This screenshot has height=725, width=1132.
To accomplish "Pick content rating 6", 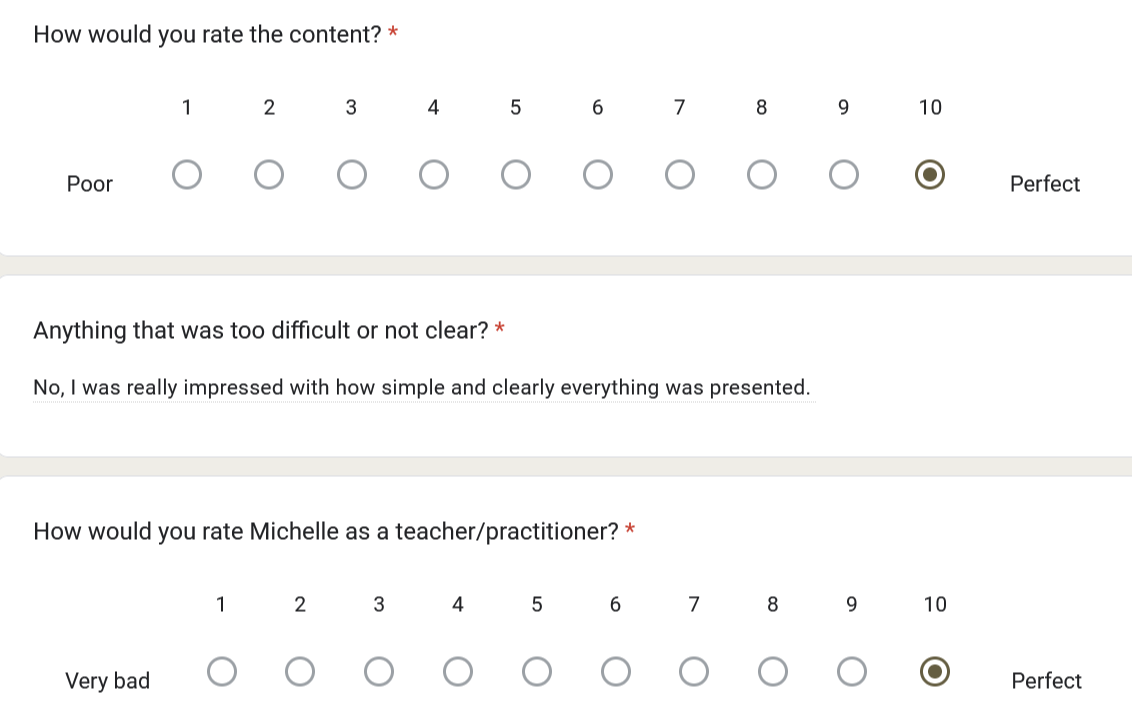I will pos(598,175).
